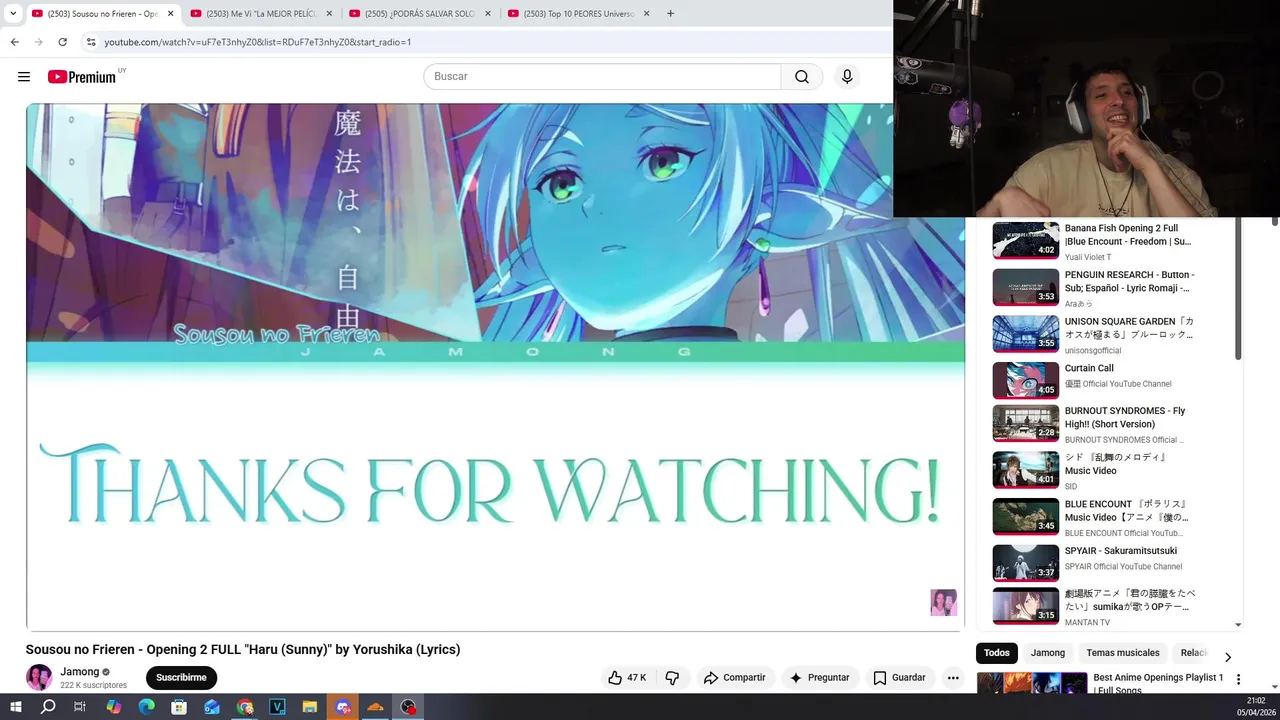
Task: Dislike the video with thumbs down
Action: pyautogui.click(x=672, y=678)
